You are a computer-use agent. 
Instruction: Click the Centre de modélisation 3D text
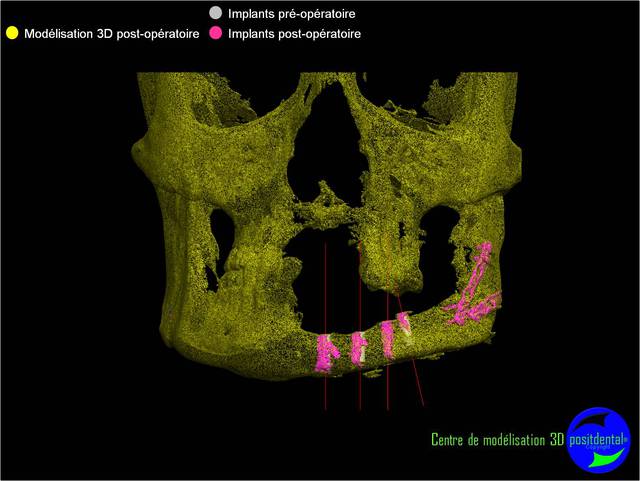496,439
